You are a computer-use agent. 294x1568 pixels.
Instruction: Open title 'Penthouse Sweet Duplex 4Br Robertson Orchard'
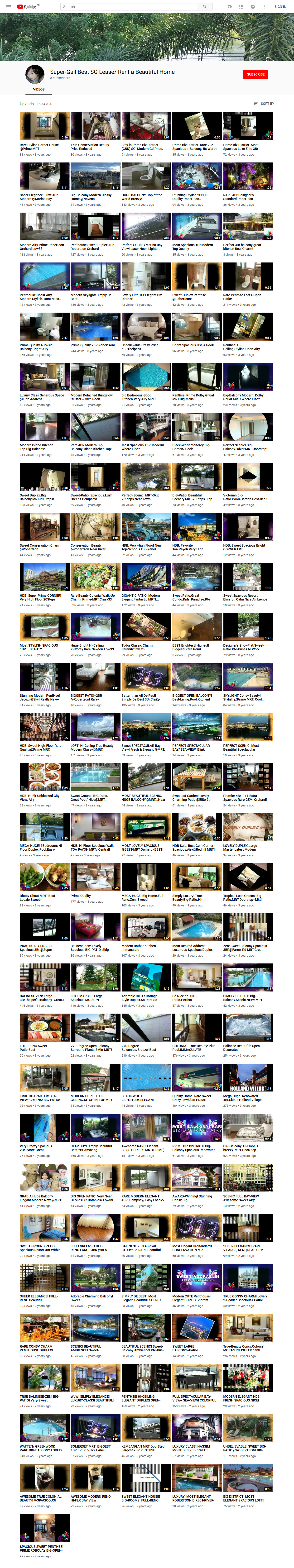92,247
